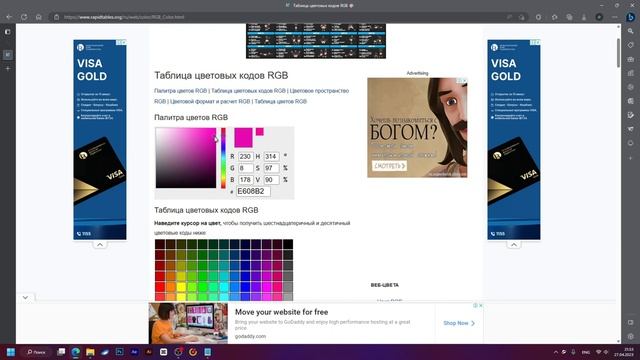Open the tab actions menu icon
Screen dimensions: 640x360
click(8, 31)
